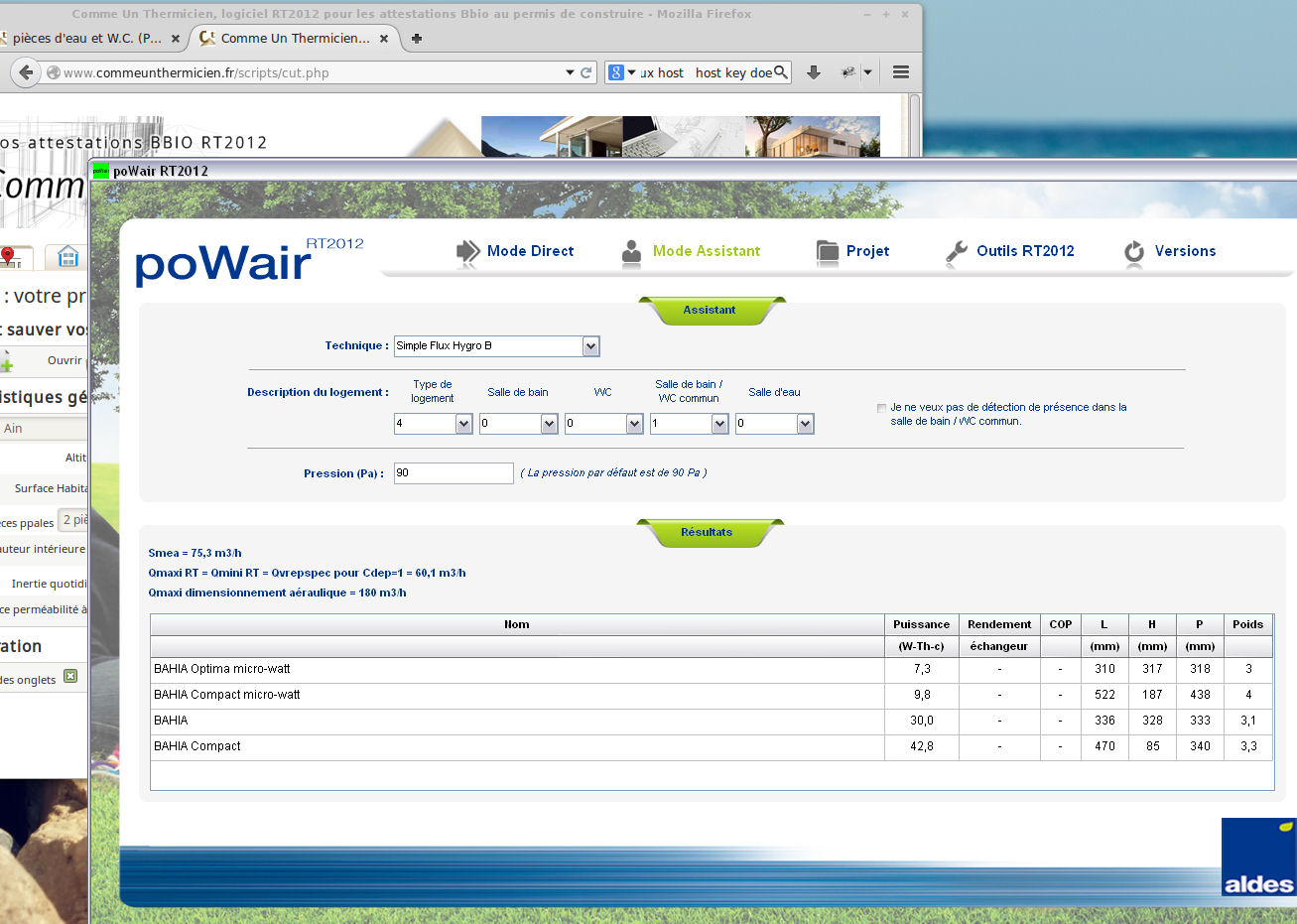Click the Versions refresh icon
This screenshot has height=924, width=1297.
coord(1134,252)
